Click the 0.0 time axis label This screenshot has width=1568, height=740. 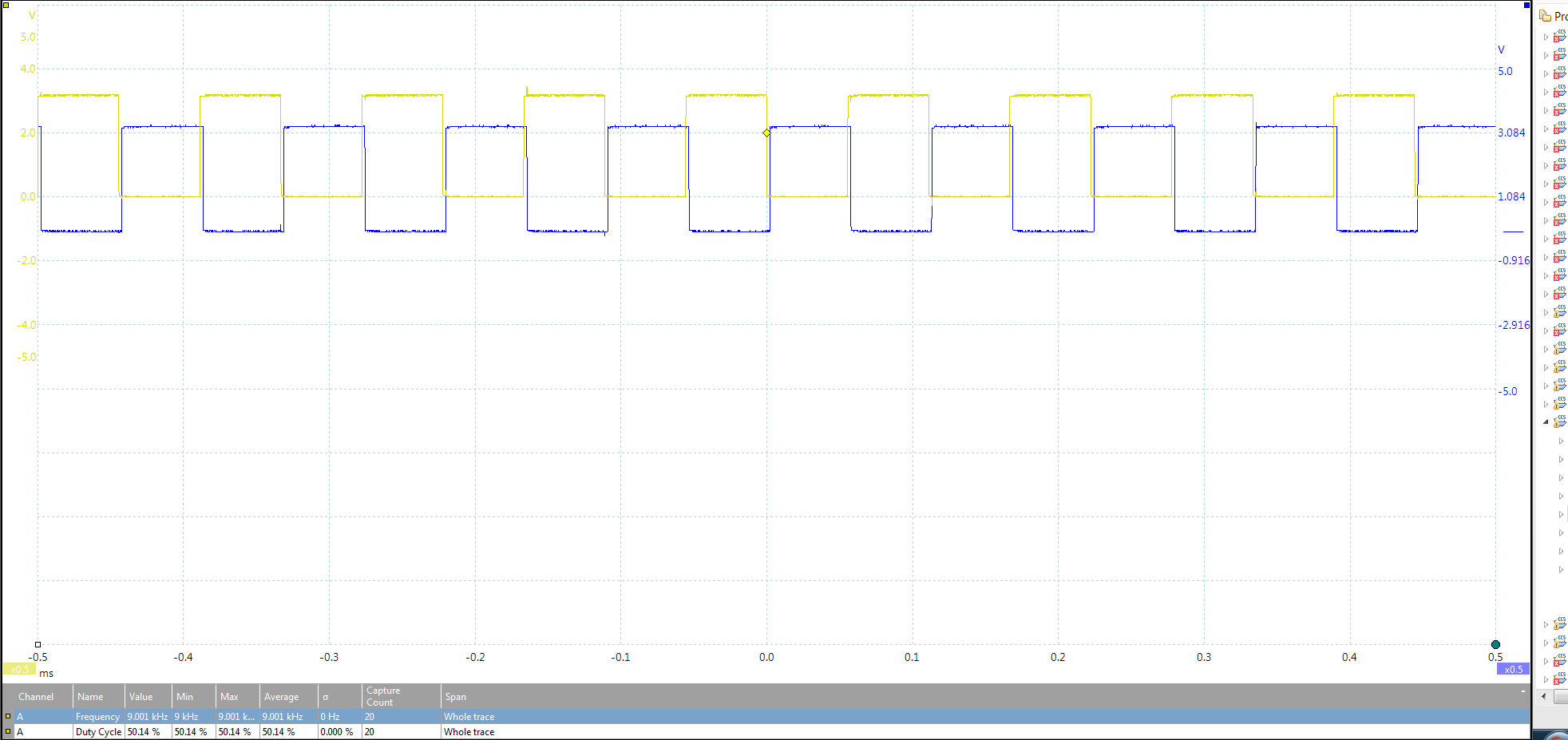(x=766, y=657)
